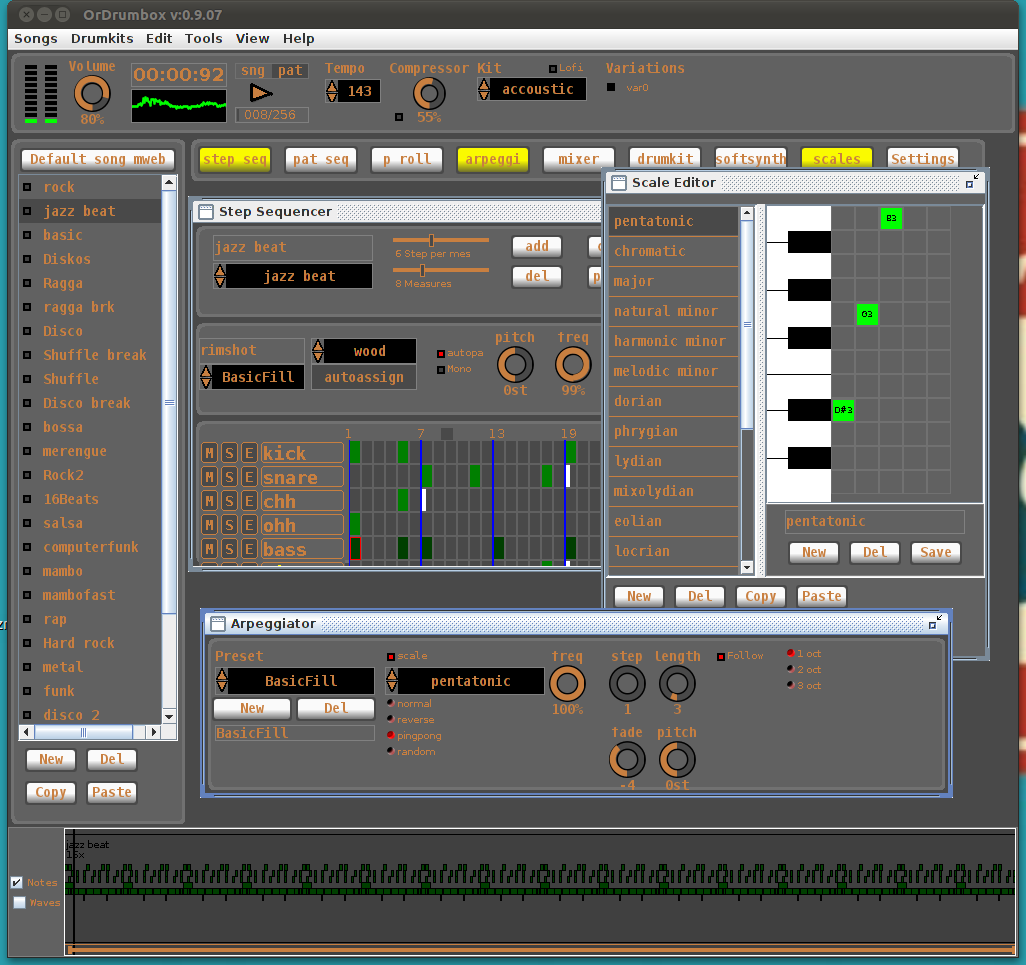Mute the bass track
1026x965 pixels.
[x=209, y=549]
